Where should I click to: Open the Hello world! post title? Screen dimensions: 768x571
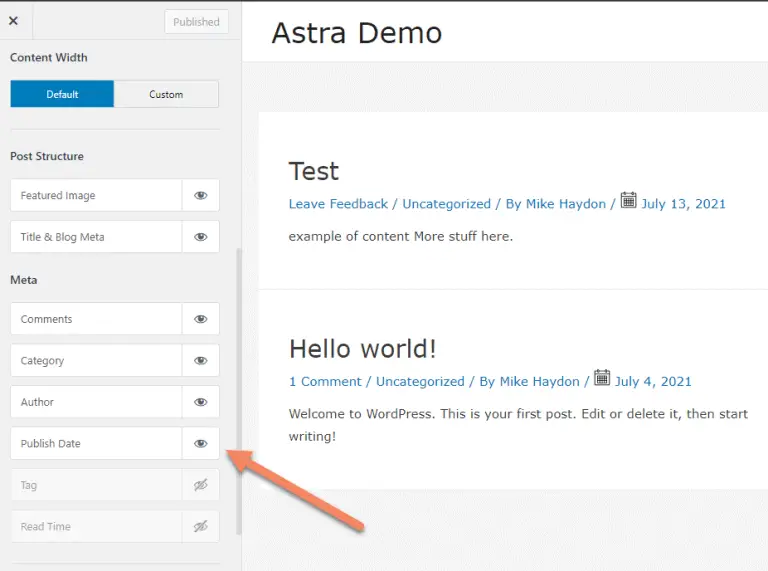[x=362, y=349]
